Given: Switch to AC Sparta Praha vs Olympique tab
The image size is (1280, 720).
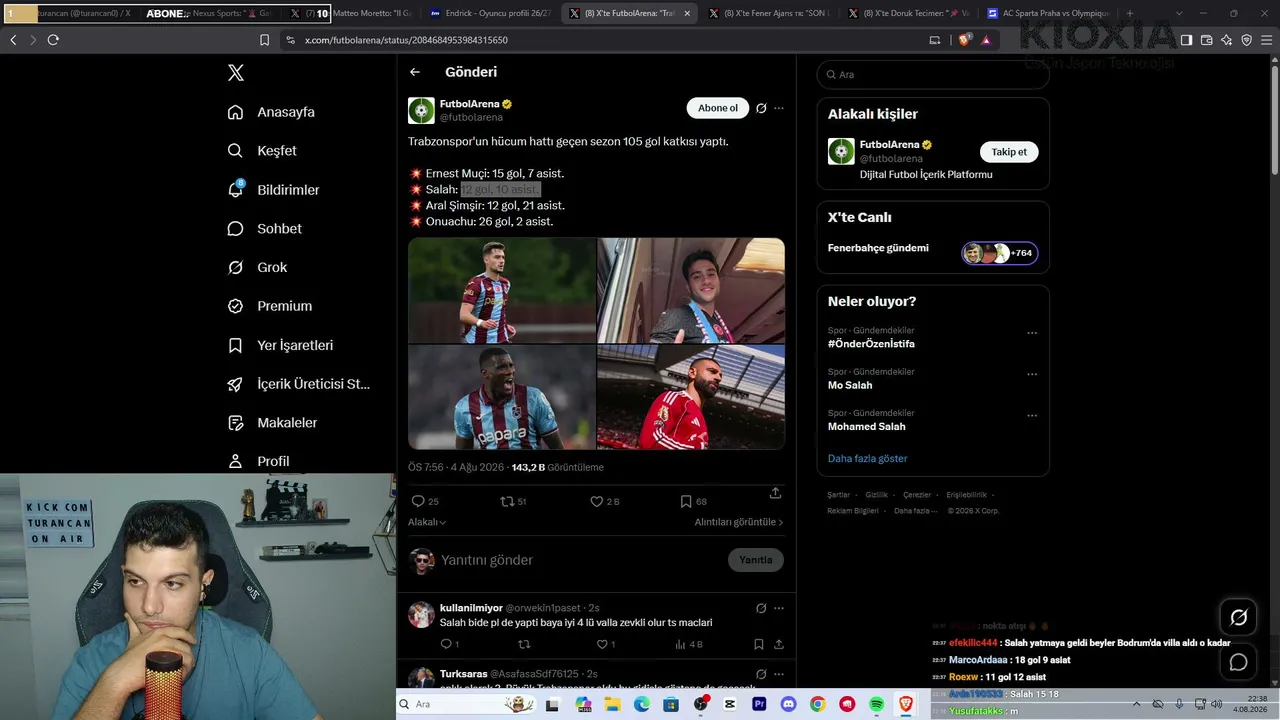Looking at the screenshot, I should (x=1047, y=14).
